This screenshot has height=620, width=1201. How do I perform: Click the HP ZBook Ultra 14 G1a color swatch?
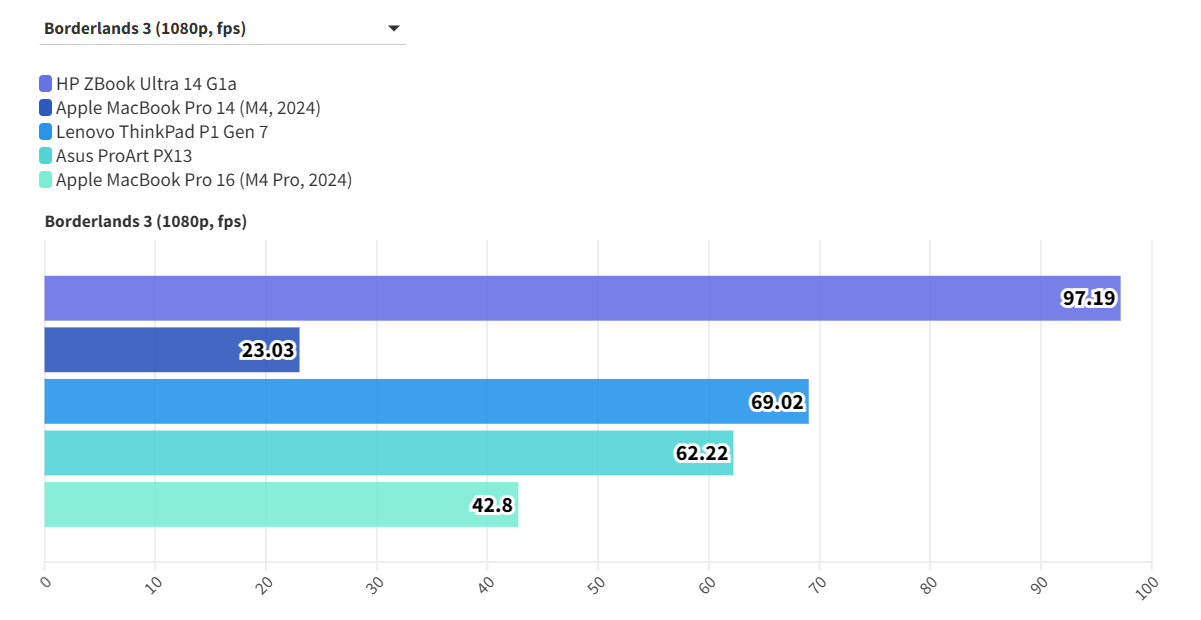tap(46, 84)
